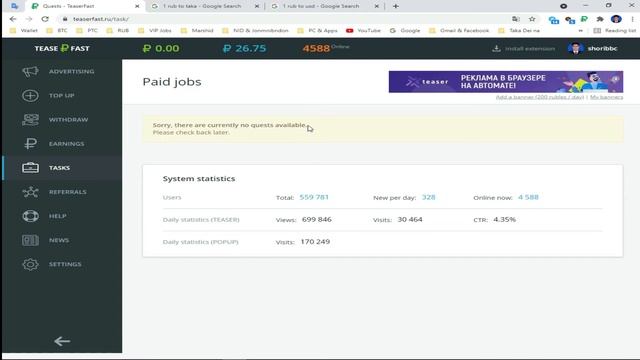The width and height of the screenshot is (640, 360).
Task: Open the PTC bookmark folder
Action: click(87, 31)
